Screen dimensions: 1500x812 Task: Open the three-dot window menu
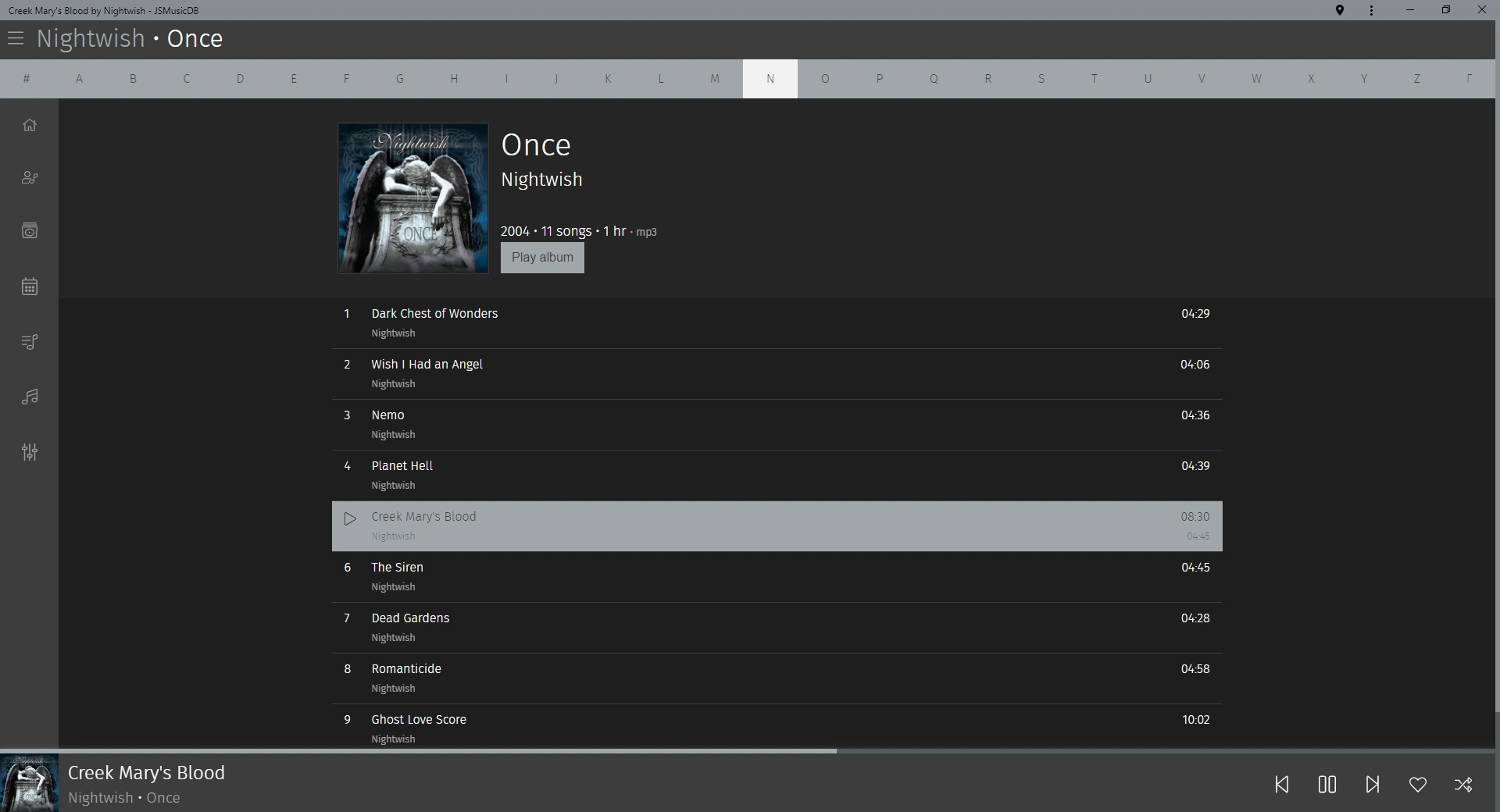1371,10
